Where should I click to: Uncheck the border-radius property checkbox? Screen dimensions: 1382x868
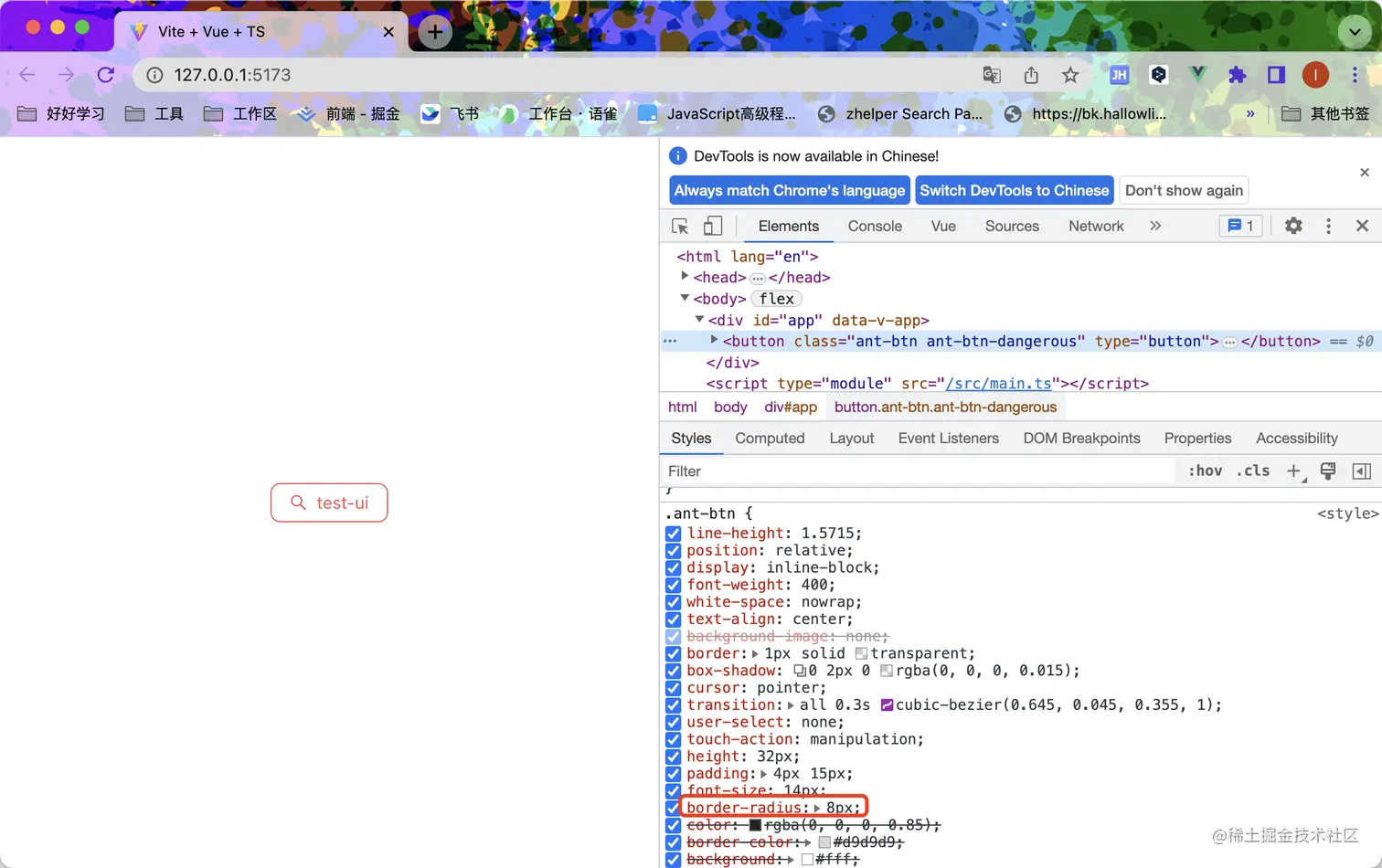coord(674,809)
